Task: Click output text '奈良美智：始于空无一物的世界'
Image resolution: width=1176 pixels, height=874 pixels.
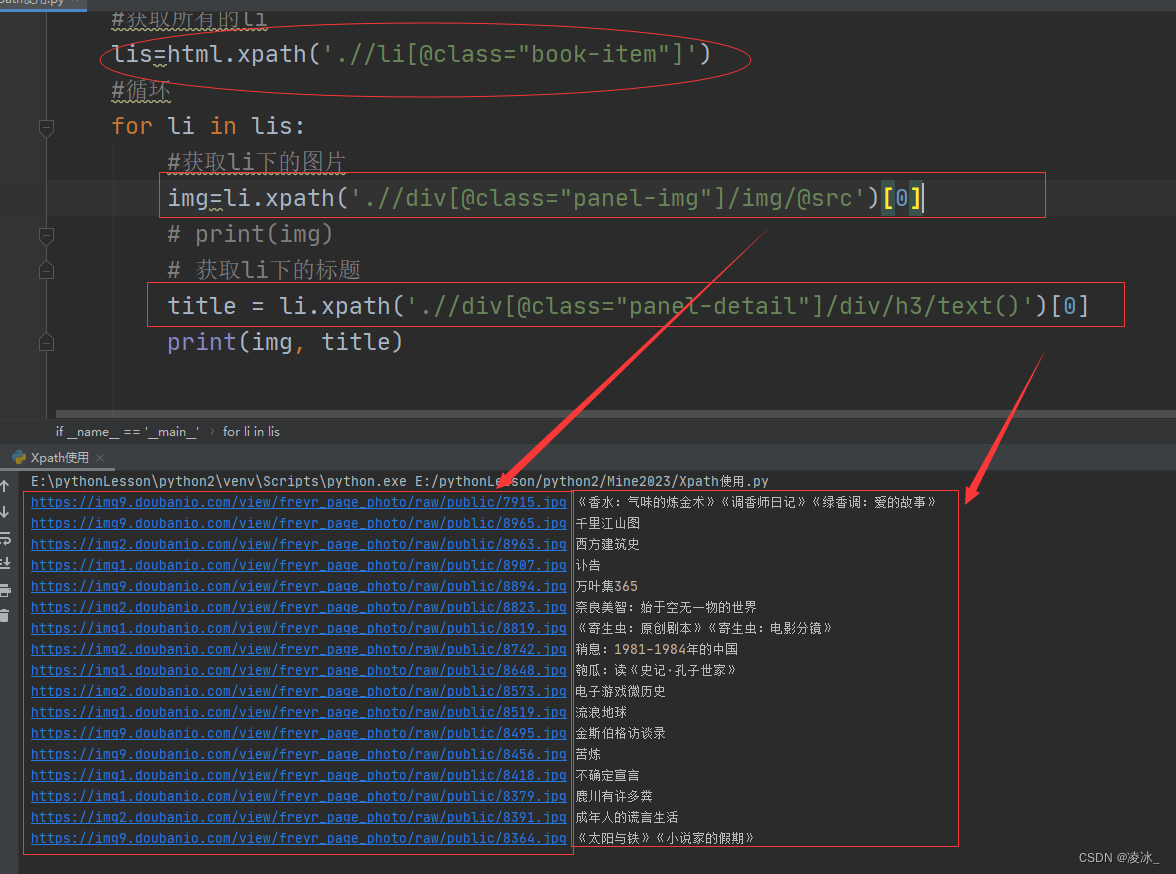Action: tap(666, 607)
